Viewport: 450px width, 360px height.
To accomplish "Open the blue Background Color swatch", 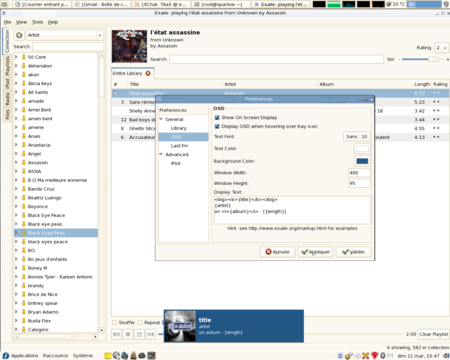I will [x=362, y=161].
